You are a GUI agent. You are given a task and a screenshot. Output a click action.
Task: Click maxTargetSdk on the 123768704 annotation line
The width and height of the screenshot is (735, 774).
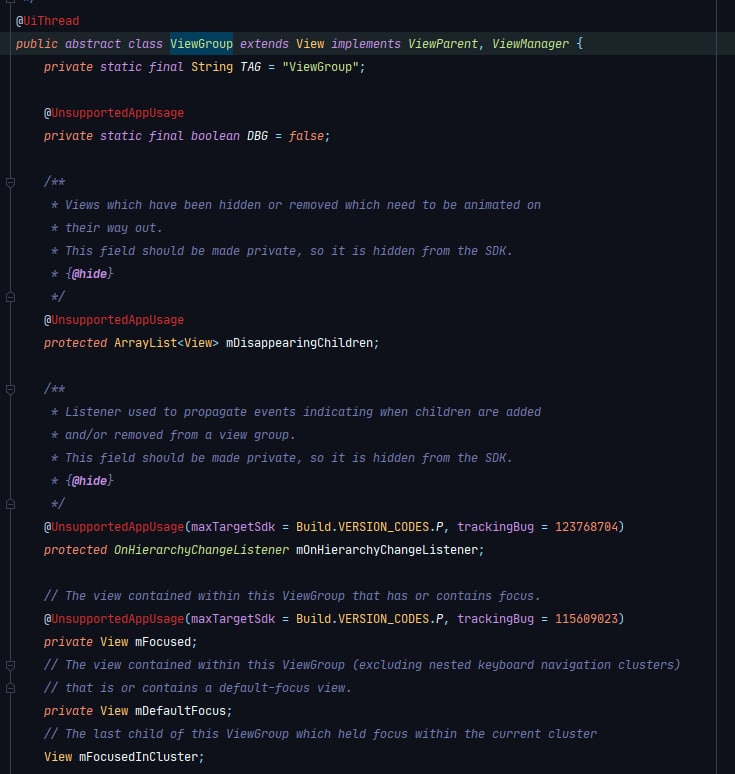233,527
